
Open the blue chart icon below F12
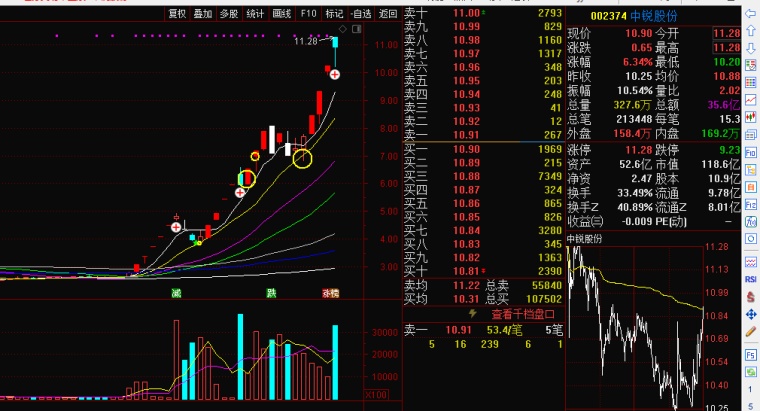[750, 222]
